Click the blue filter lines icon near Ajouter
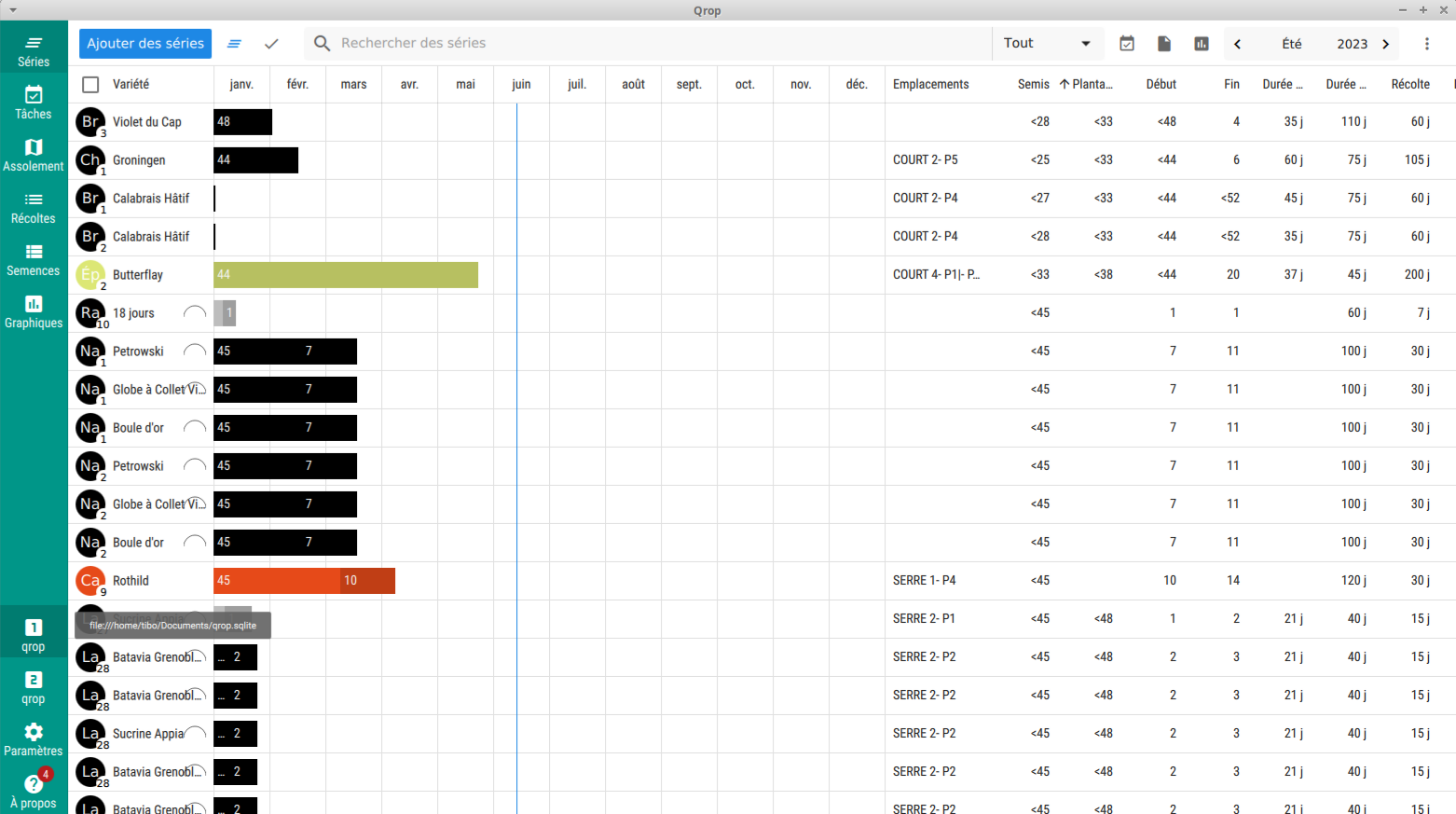The image size is (1456, 814). pyautogui.click(x=234, y=43)
